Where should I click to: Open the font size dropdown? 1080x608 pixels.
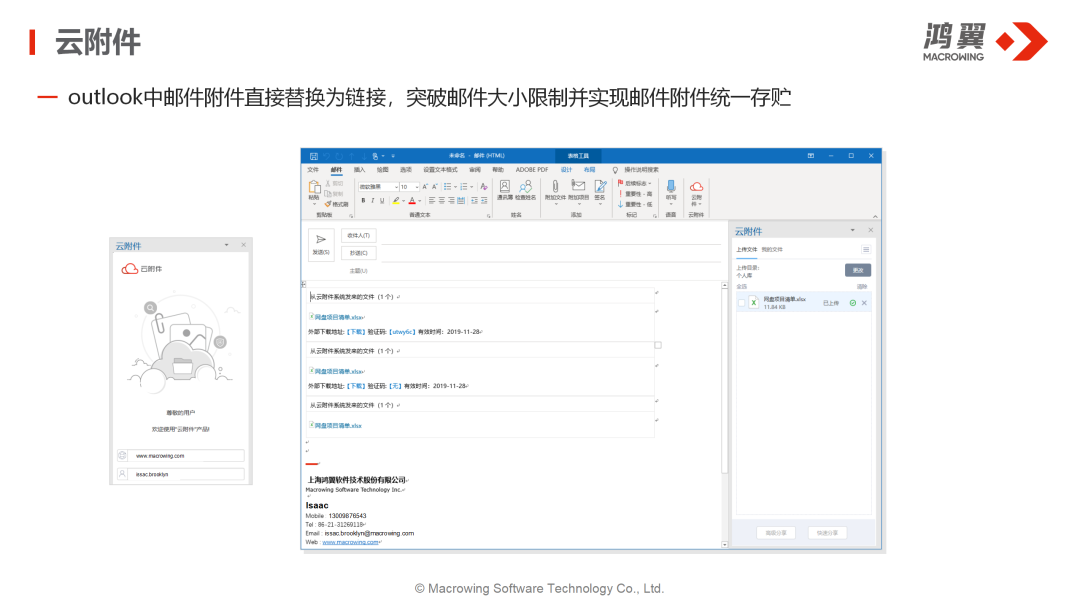tap(417, 187)
